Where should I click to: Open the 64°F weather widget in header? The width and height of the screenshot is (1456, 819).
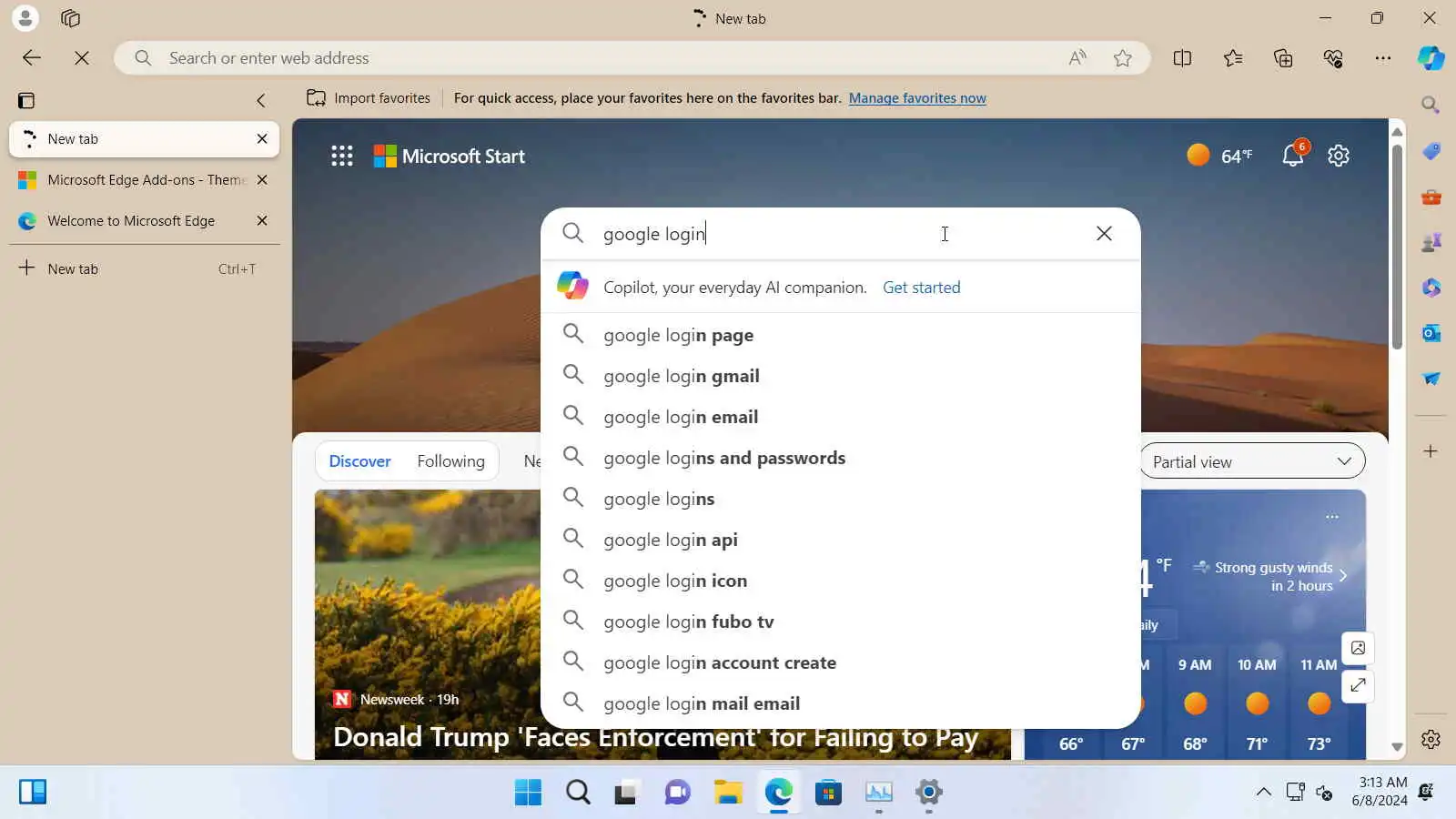(x=1219, y=156)
